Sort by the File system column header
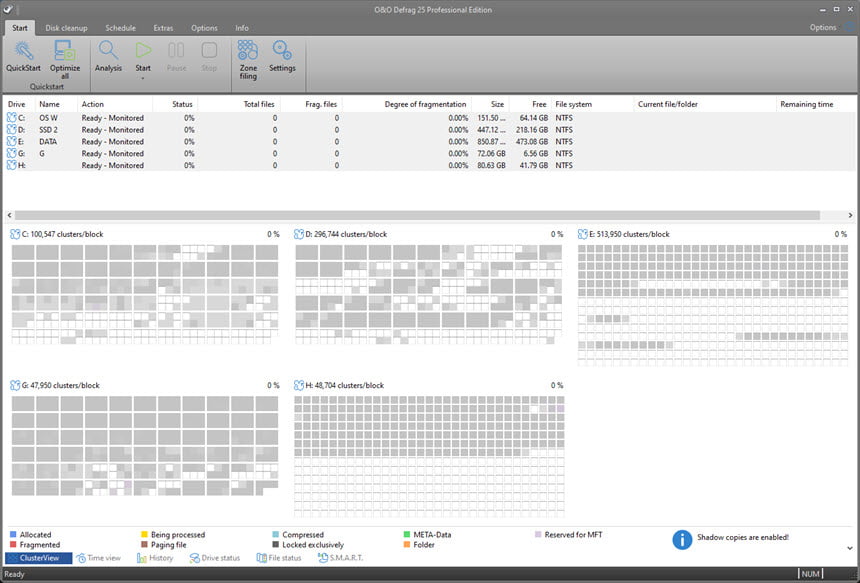Image resolution: width=860 pixels, height=583 pixels. click(x=592, y=104)
